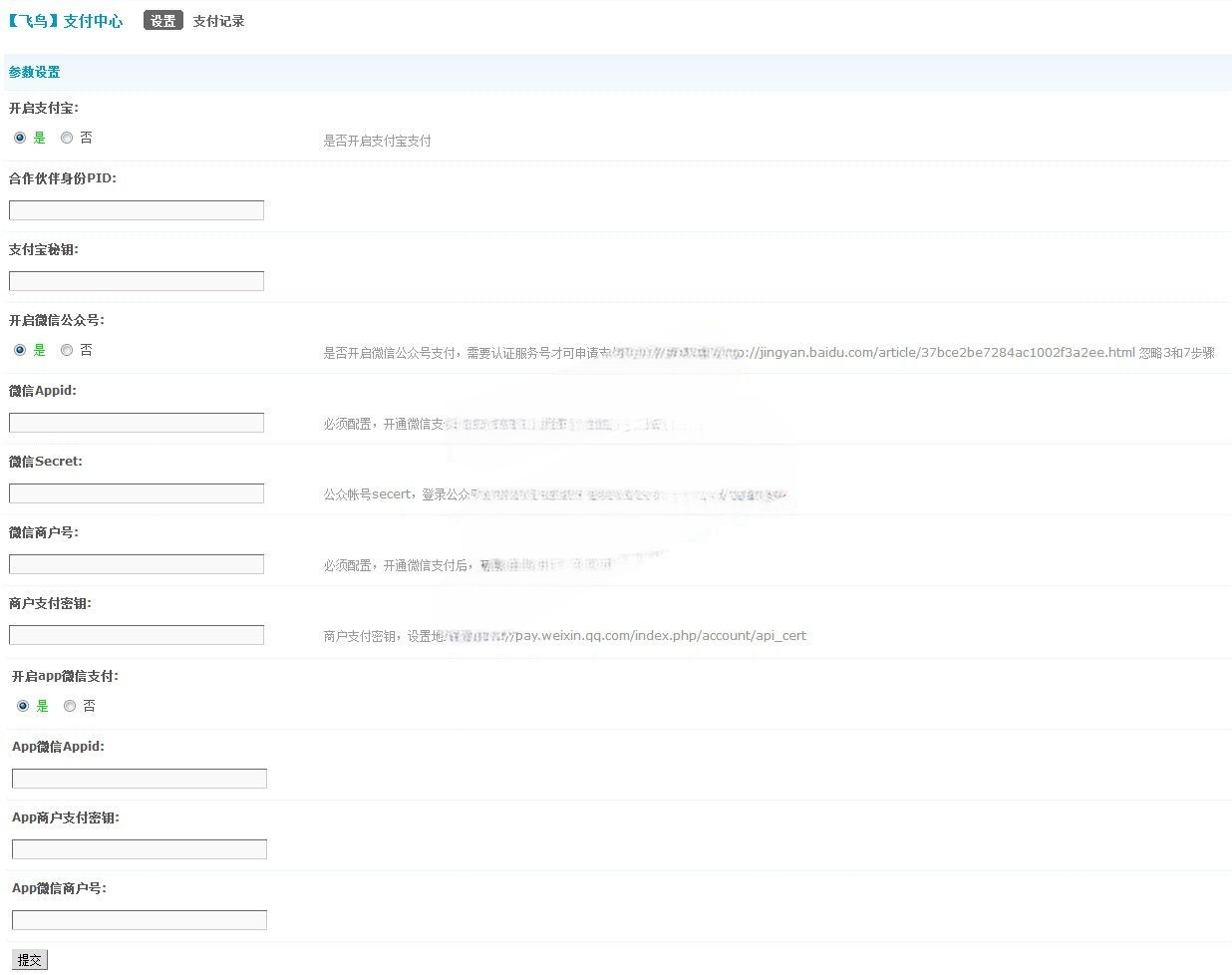Click the 微信Appid input field
Viewport: 1232px width, 975px height.
(137, 423)
